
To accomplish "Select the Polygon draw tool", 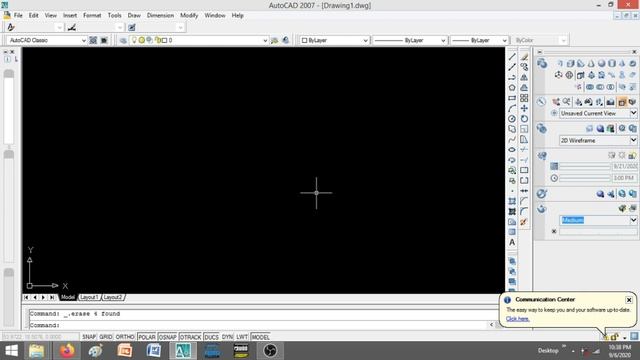I will click(x=512, y=88).
